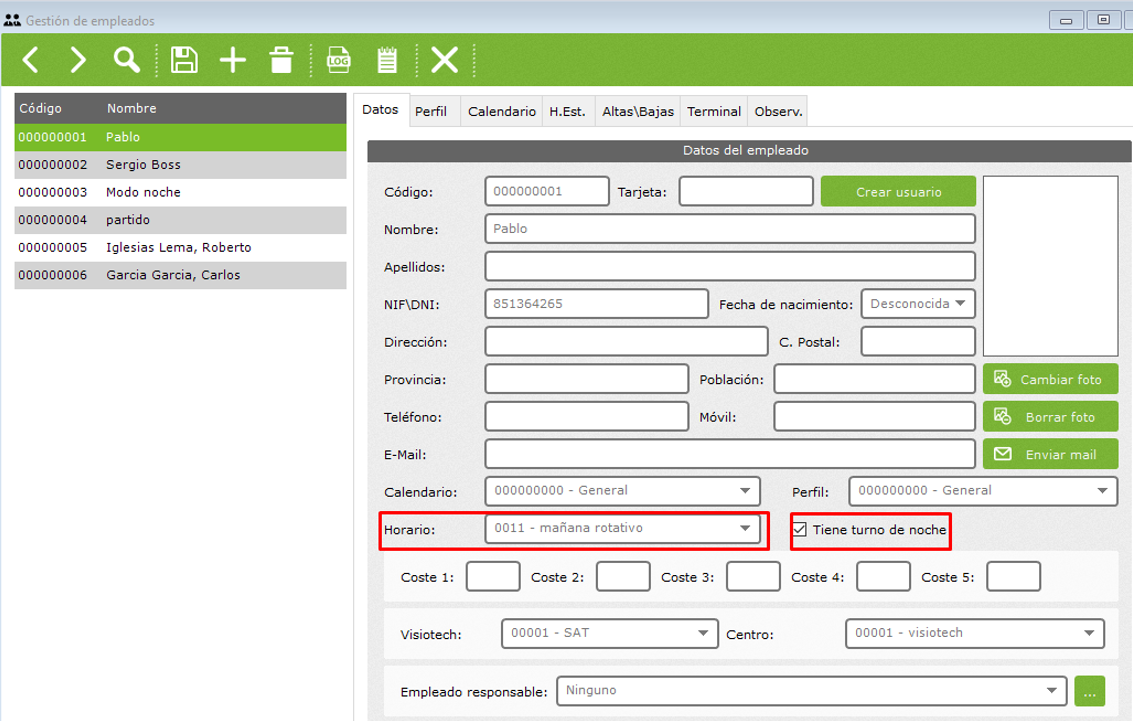The image size is (1133, 721).
Task: Click the notepad report icon
Action: (x=387, y=61)
